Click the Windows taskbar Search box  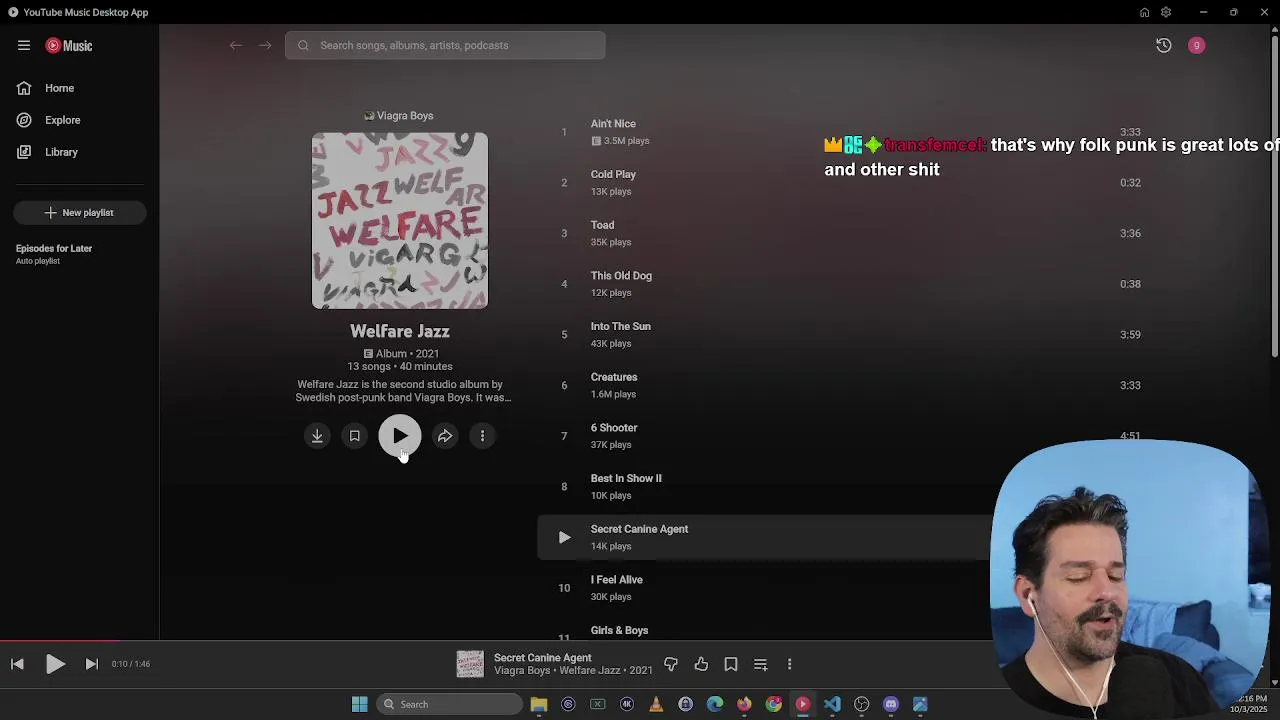coord(450,704)
